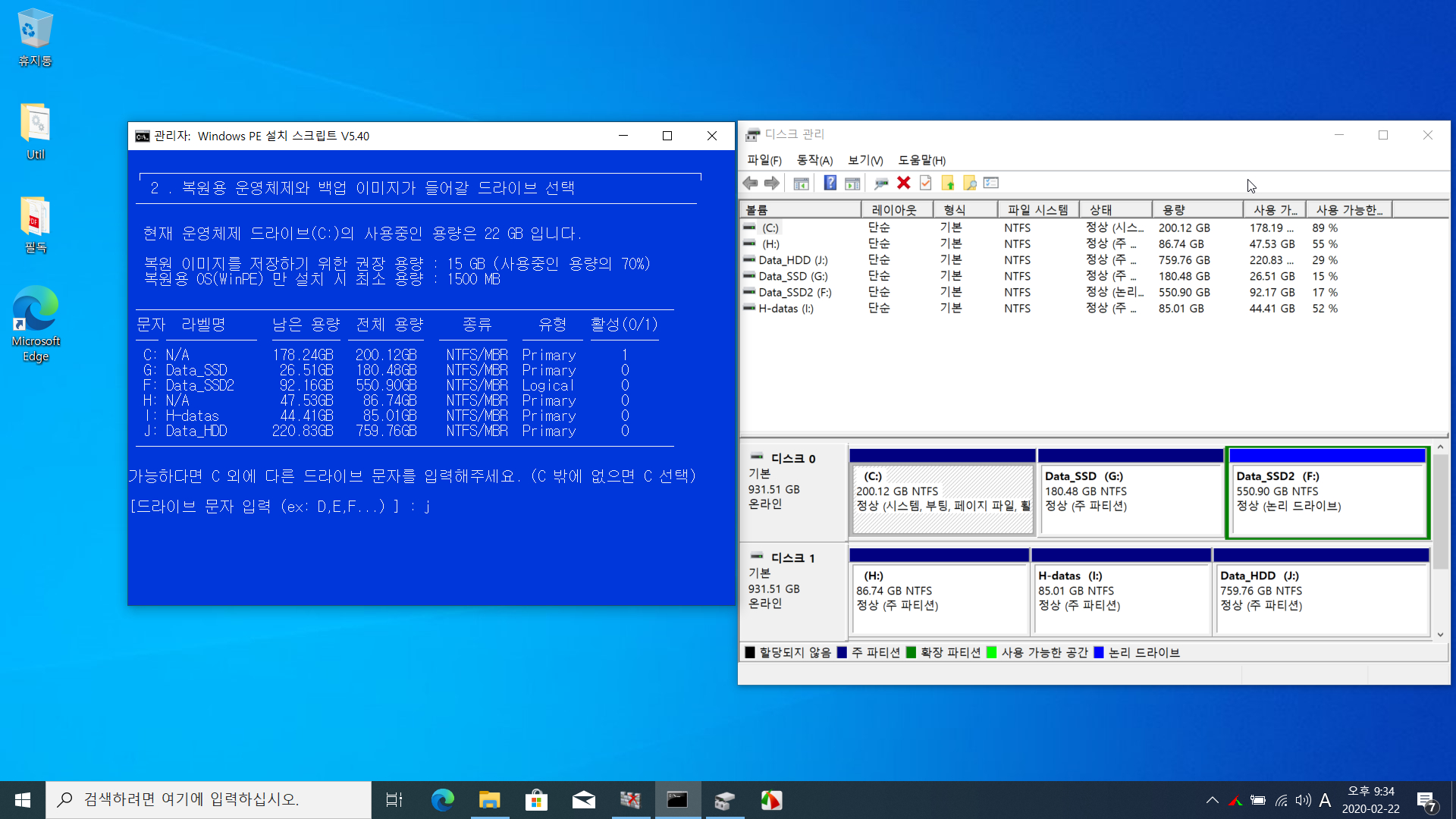Open Edge from the taskbar
The height and width of the screenshot is (819, 1456).
442,800
